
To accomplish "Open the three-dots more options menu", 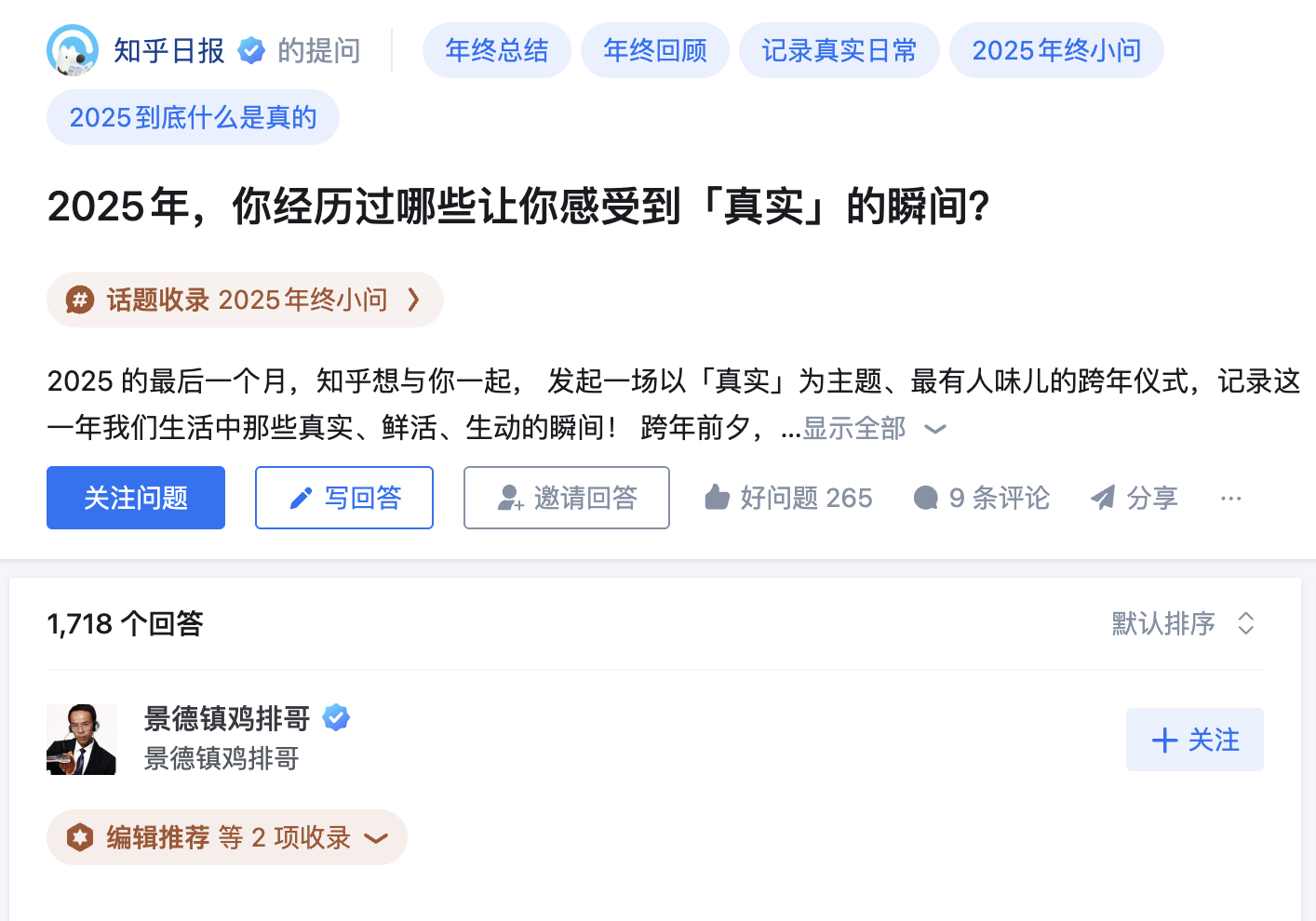I will (1230, 499).
